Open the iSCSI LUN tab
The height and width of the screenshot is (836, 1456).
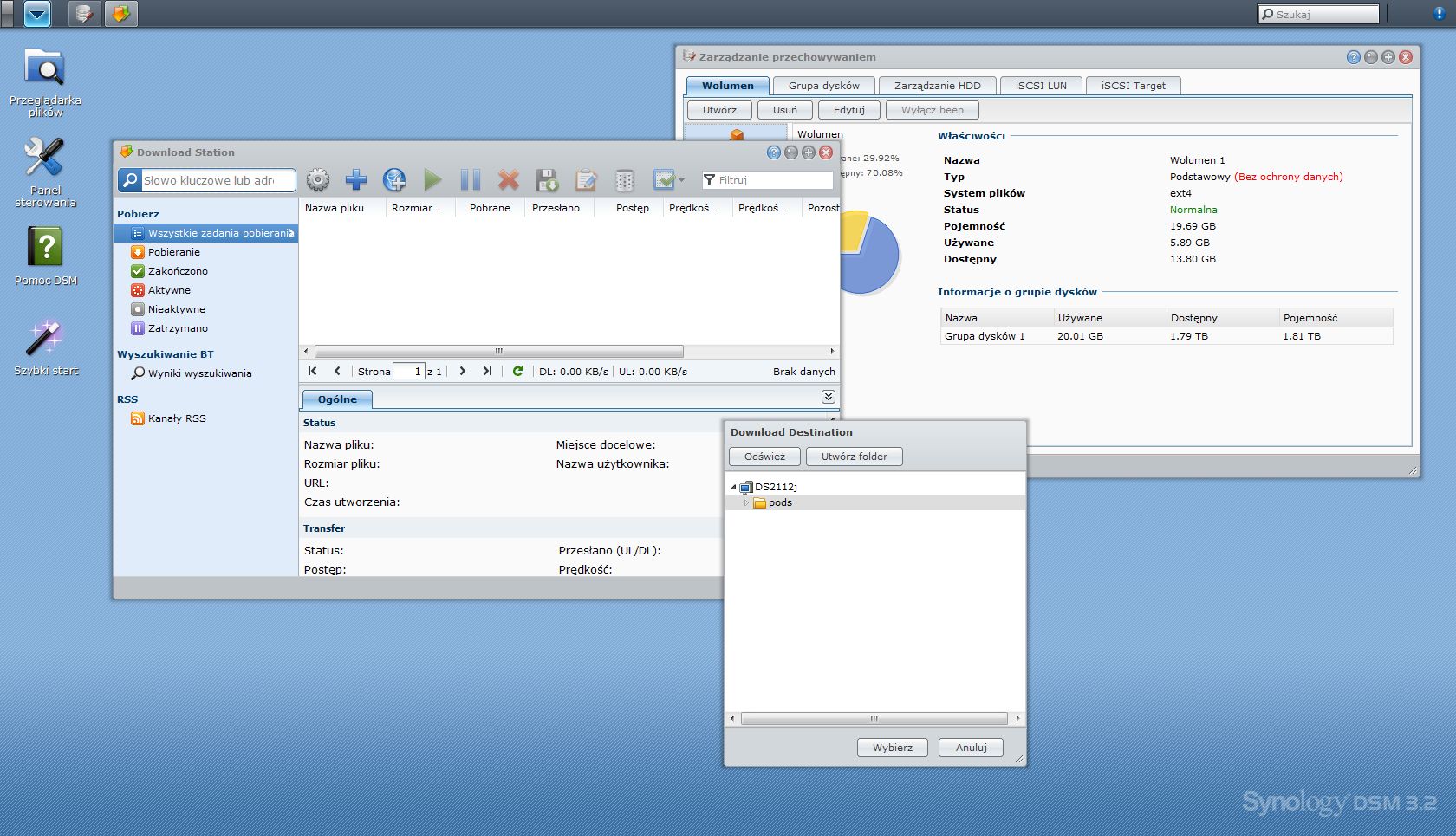1041,86
